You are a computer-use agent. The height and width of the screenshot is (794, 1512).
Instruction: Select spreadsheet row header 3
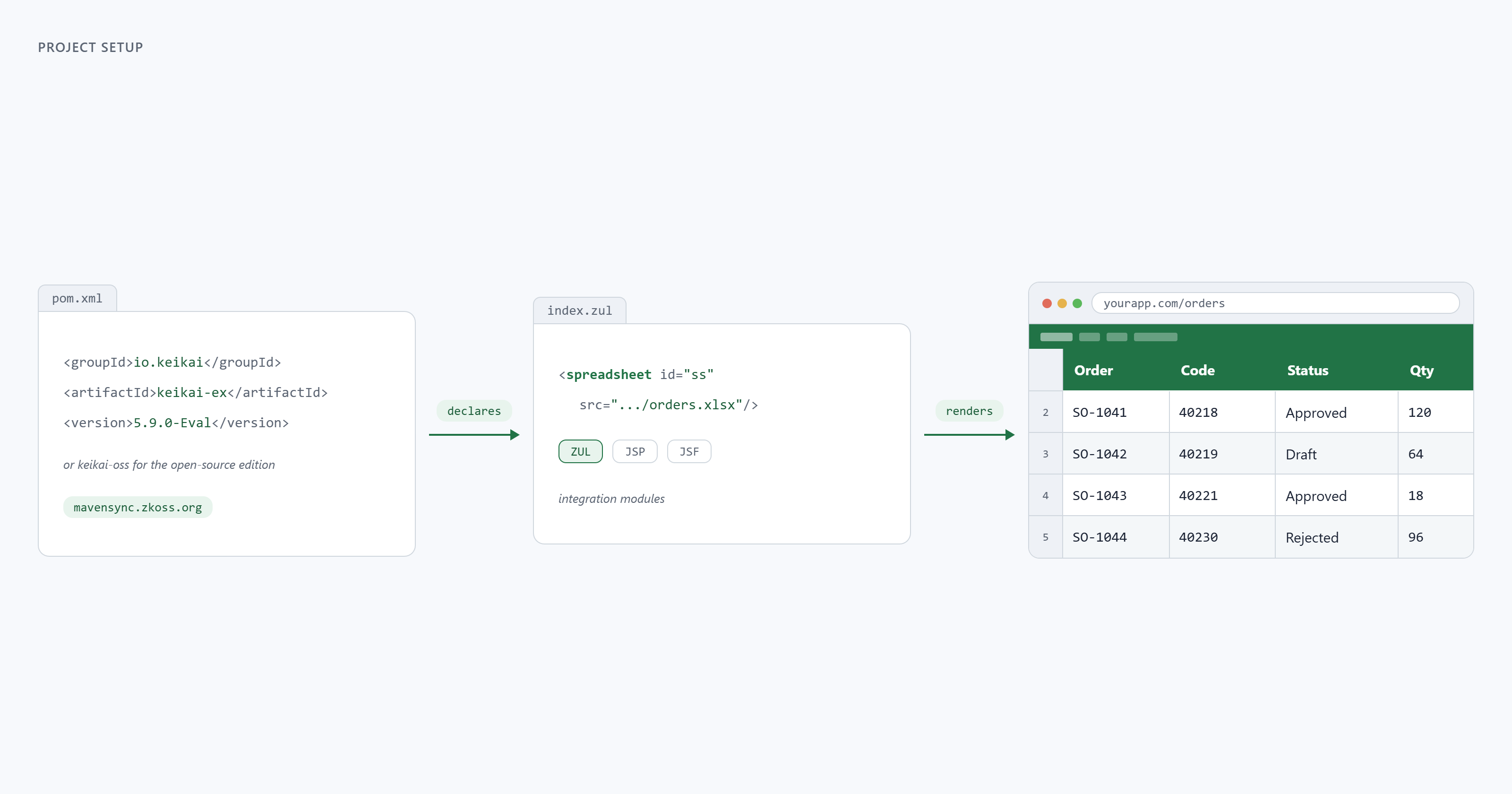tap(1045, 454)
